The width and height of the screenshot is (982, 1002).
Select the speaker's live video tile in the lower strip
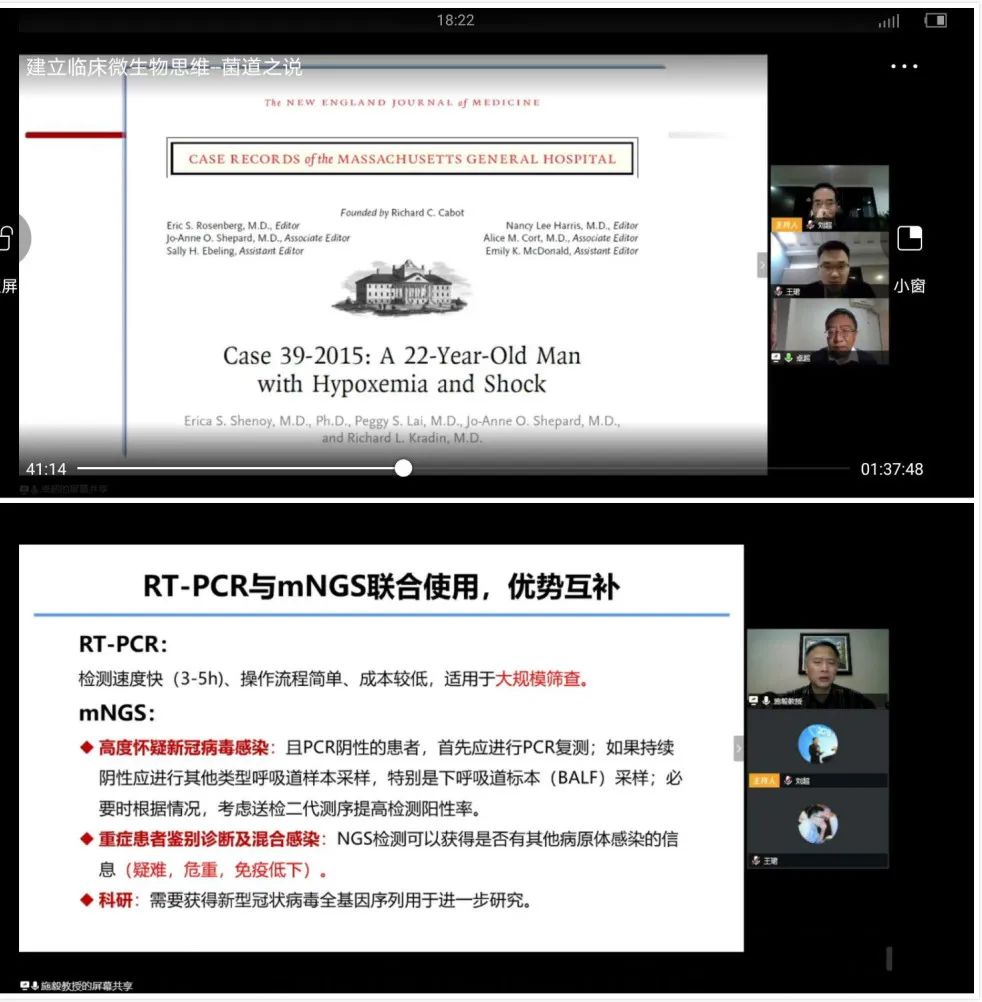818,668
